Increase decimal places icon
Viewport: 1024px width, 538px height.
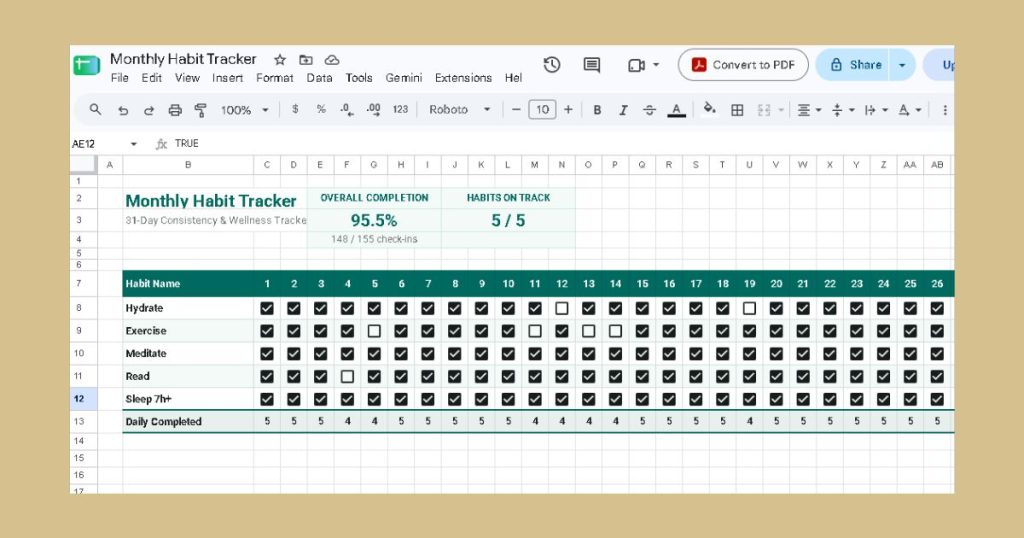tap(374, 110)
